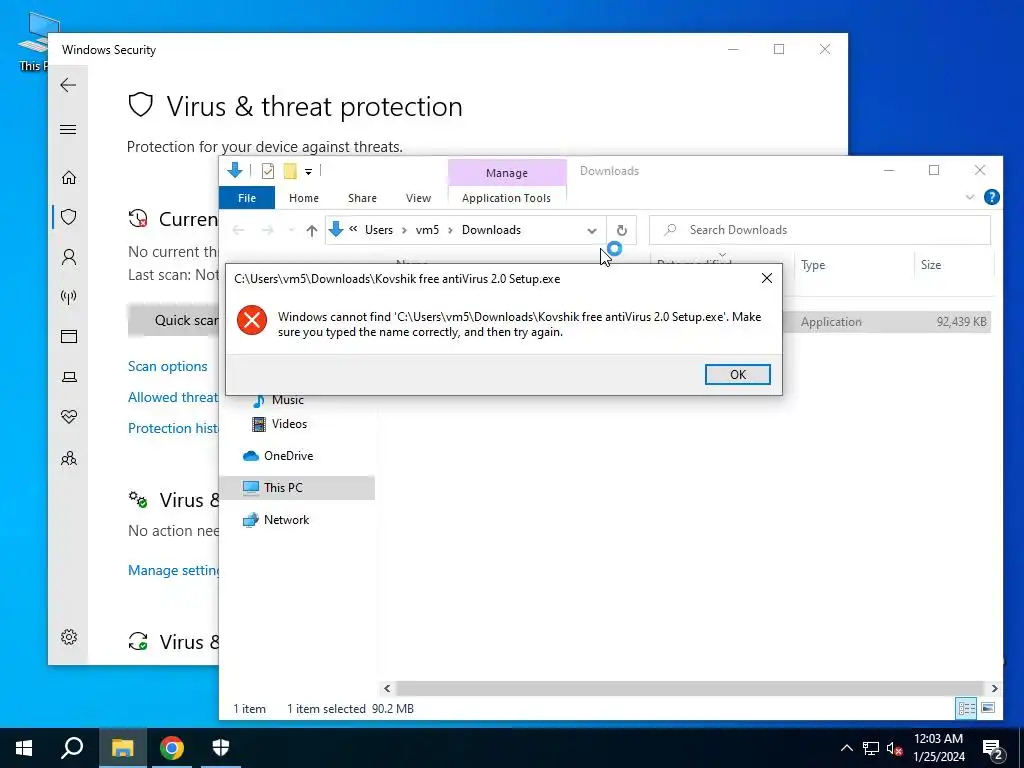Select Videos in the navigation pane
Viewport: 1024px width, 768px height.
tap(280, 424)
